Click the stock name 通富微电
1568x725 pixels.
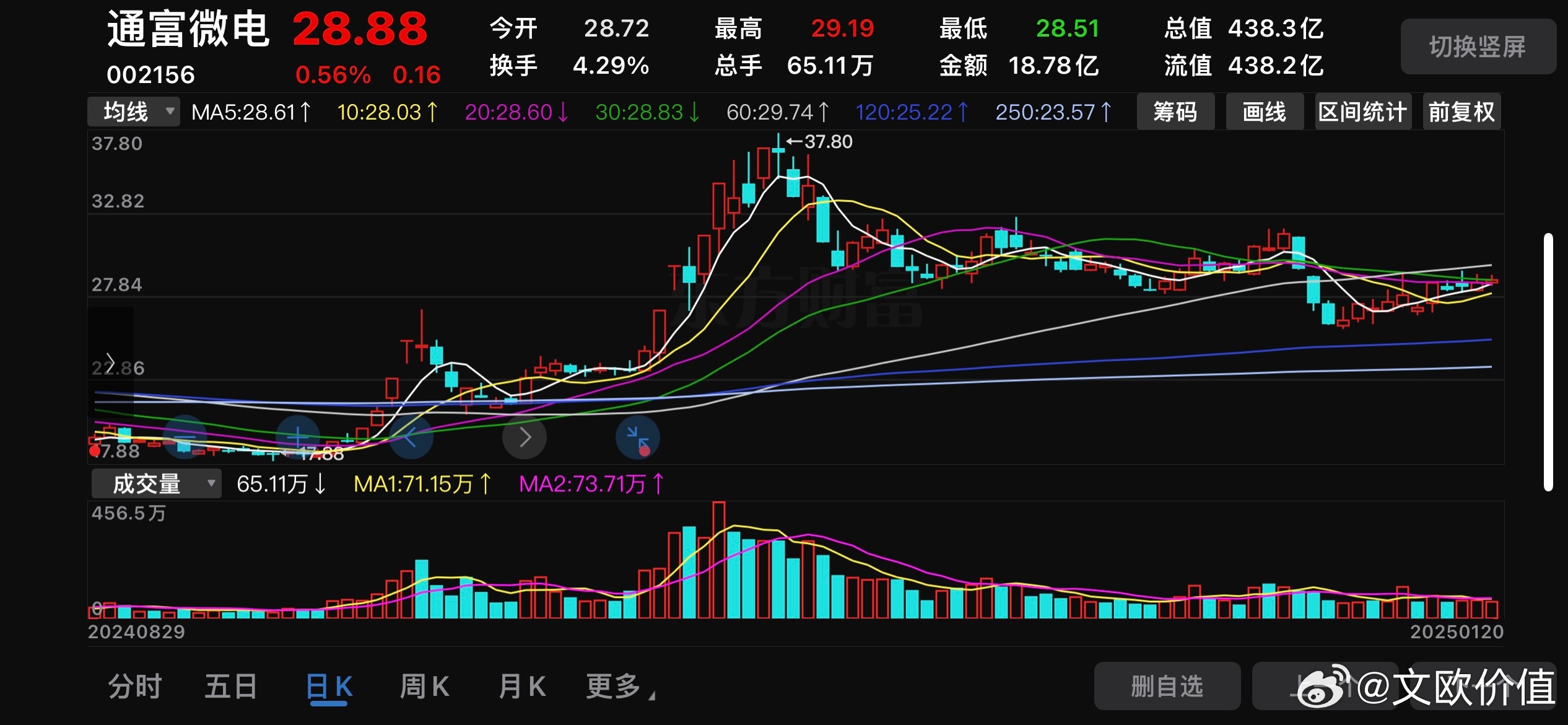(x=188, y=29)
